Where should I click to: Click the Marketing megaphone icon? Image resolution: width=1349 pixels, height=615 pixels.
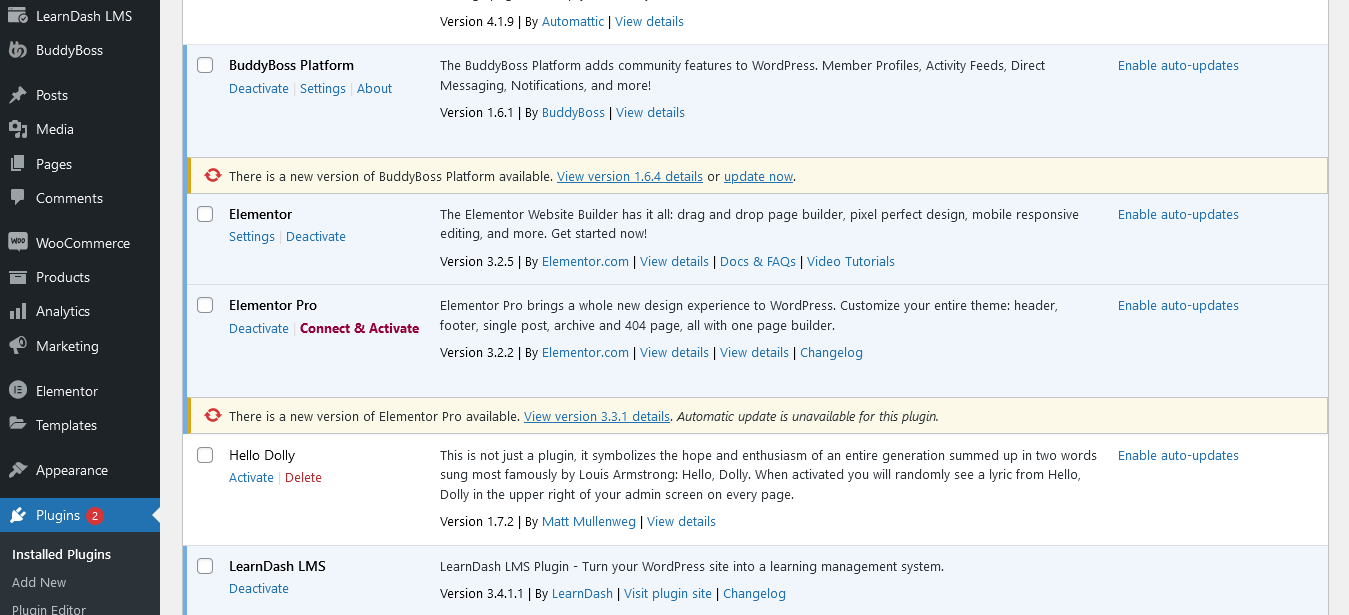(18, 346)
